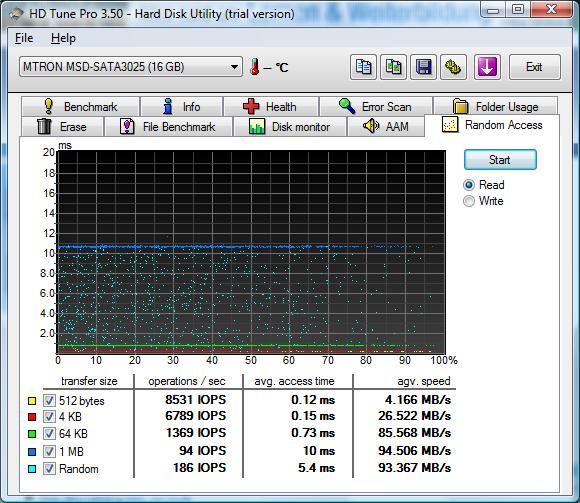This screenshot has width=580, height=503.
Task: Click the thermometer temperature icon
Action: click(254, 67)
